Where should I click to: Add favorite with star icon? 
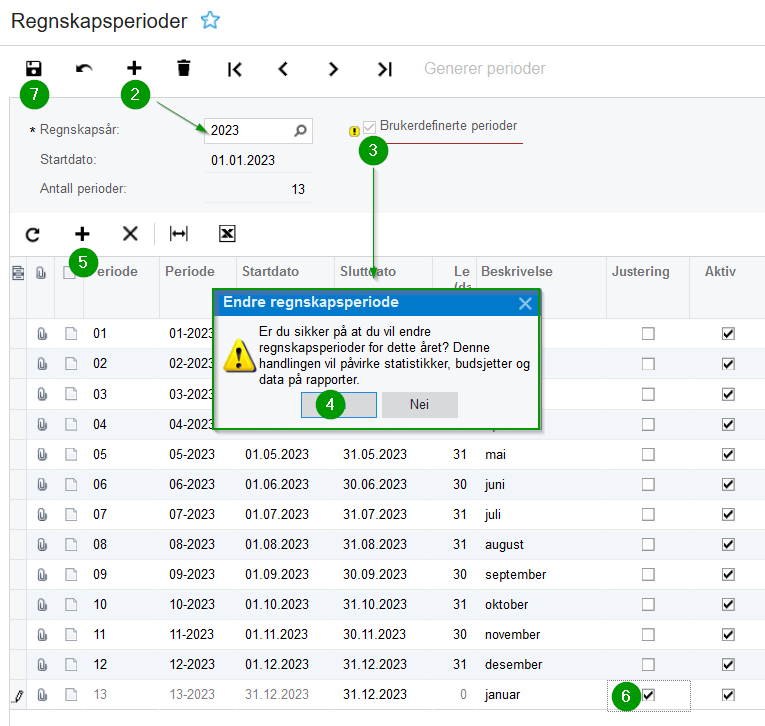point(210,20)
